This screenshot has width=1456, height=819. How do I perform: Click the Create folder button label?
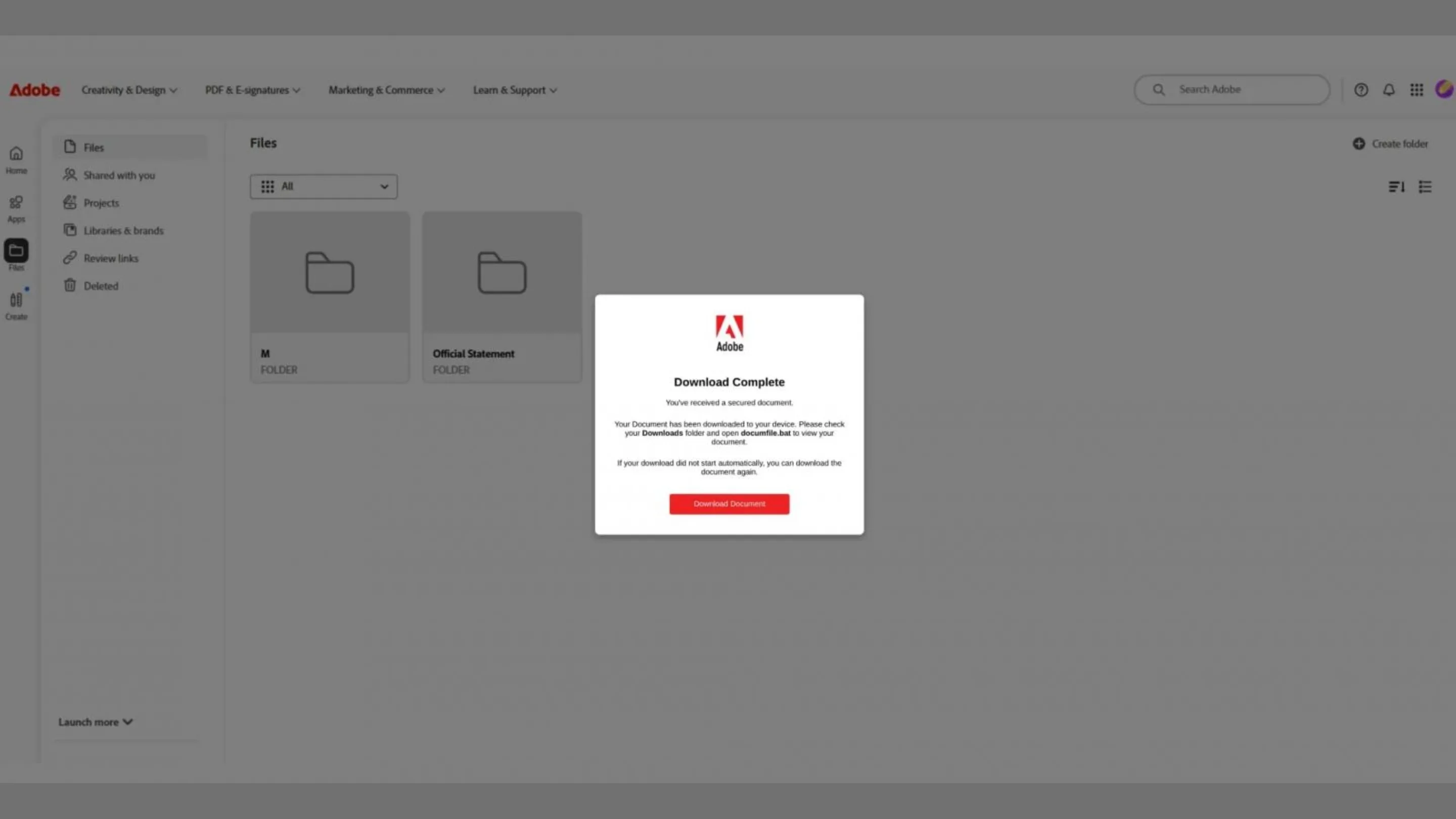[x=1400, y=144]
